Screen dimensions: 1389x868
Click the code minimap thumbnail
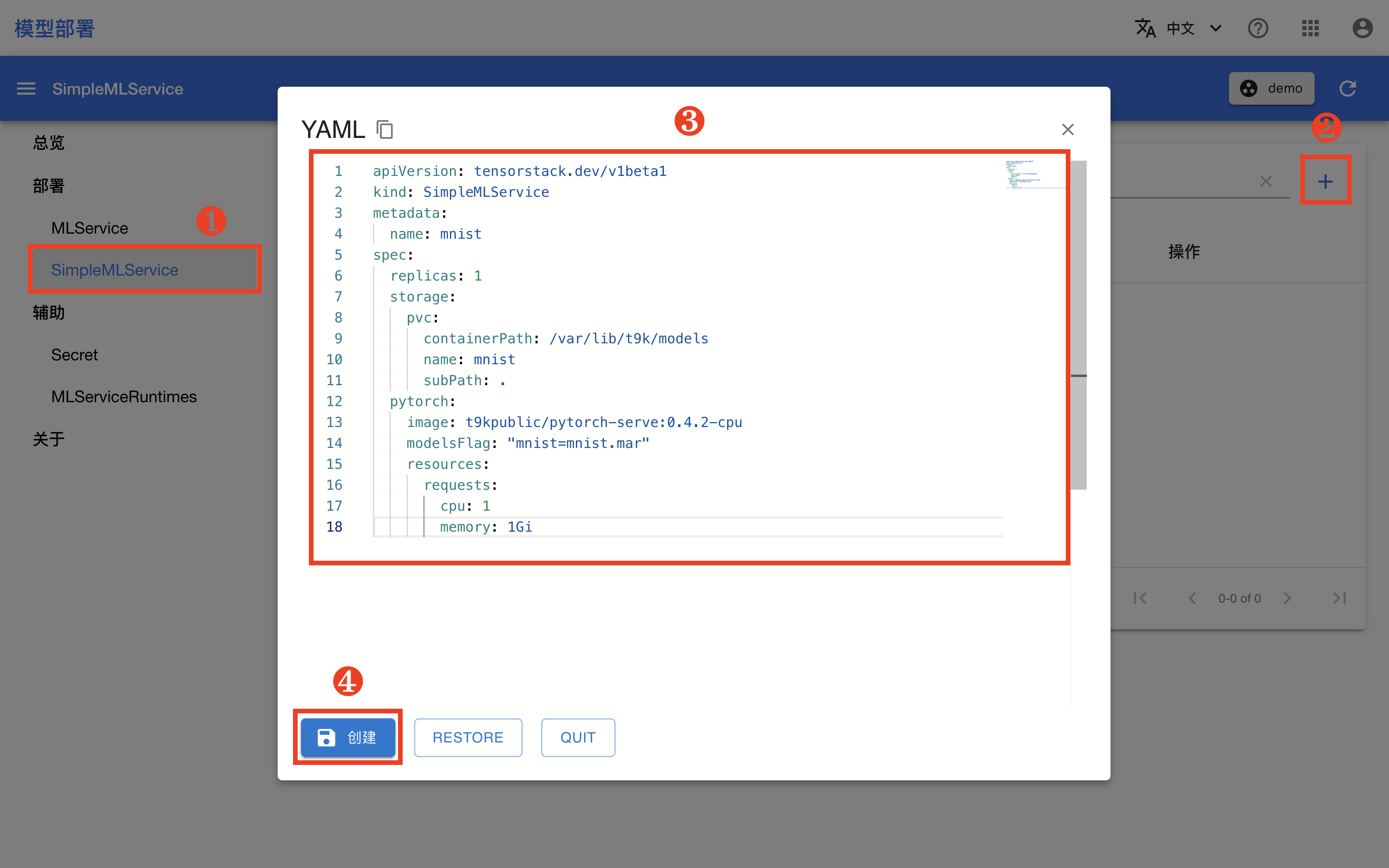(1035, 174)
